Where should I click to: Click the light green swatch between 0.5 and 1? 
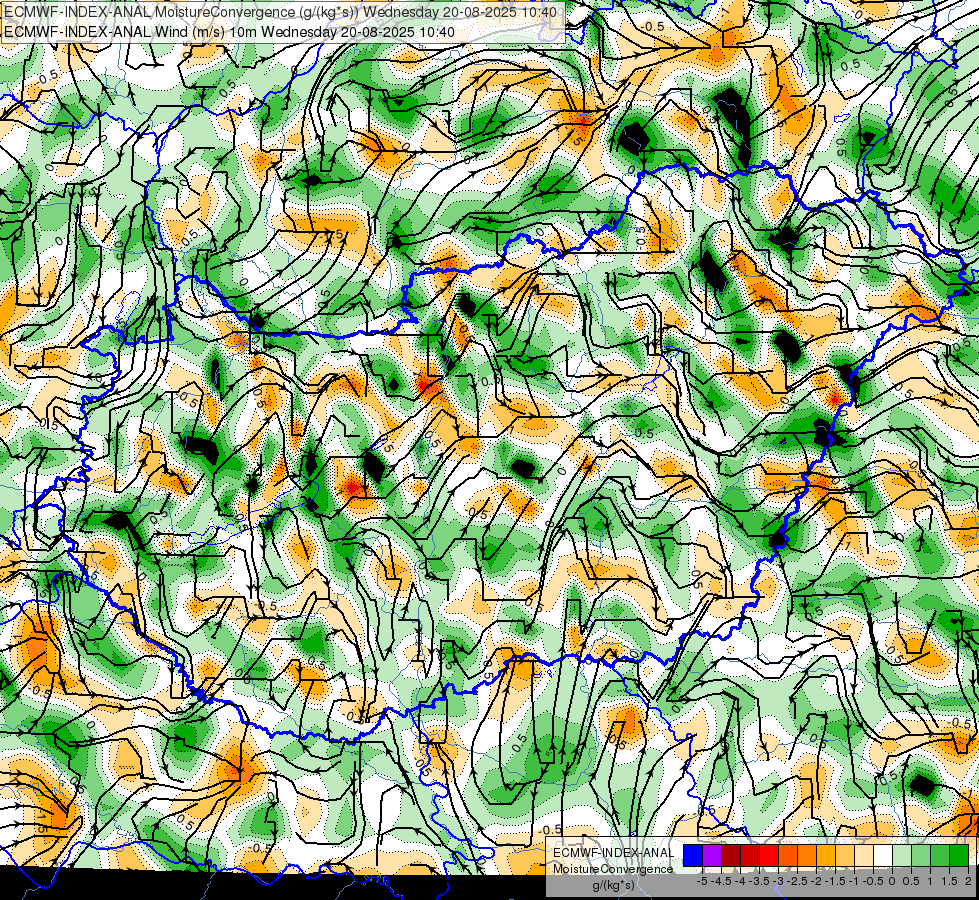[922, 856]
